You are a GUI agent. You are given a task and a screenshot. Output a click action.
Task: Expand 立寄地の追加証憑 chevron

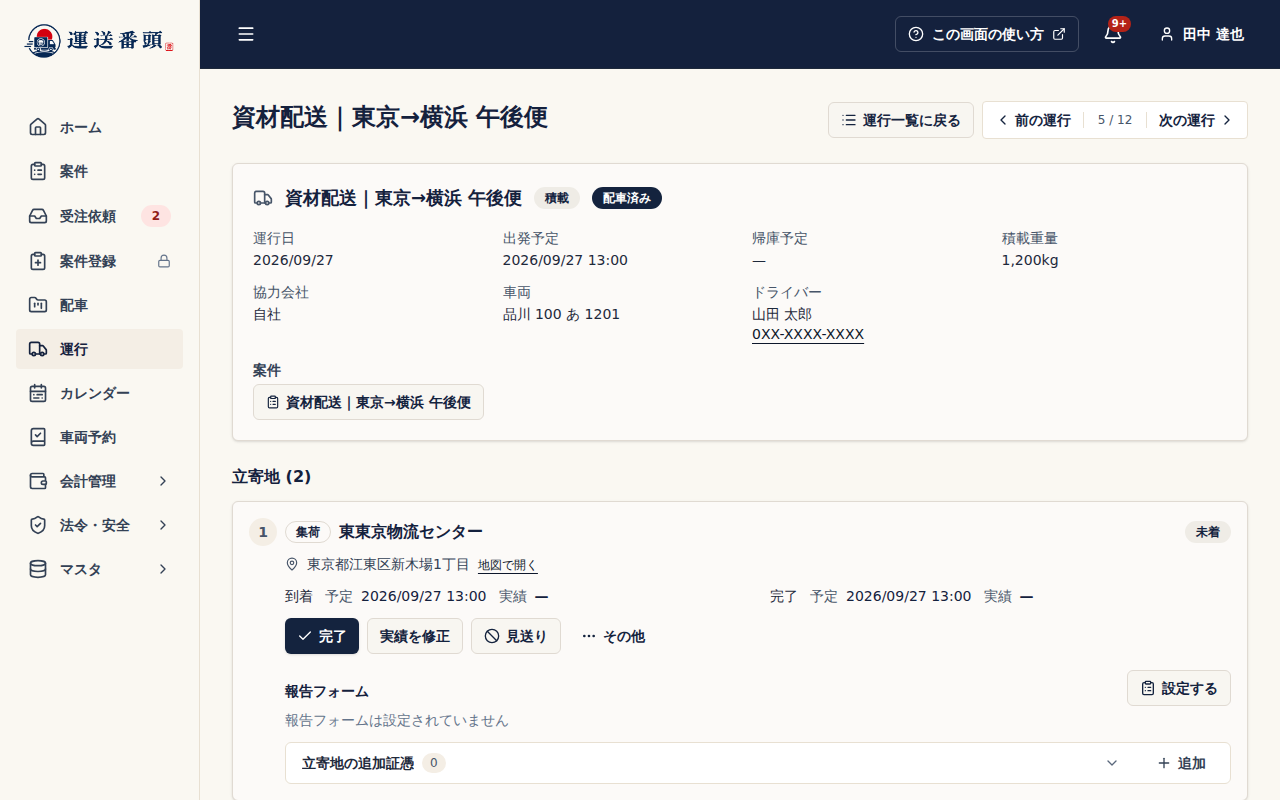pos(1111,763)
